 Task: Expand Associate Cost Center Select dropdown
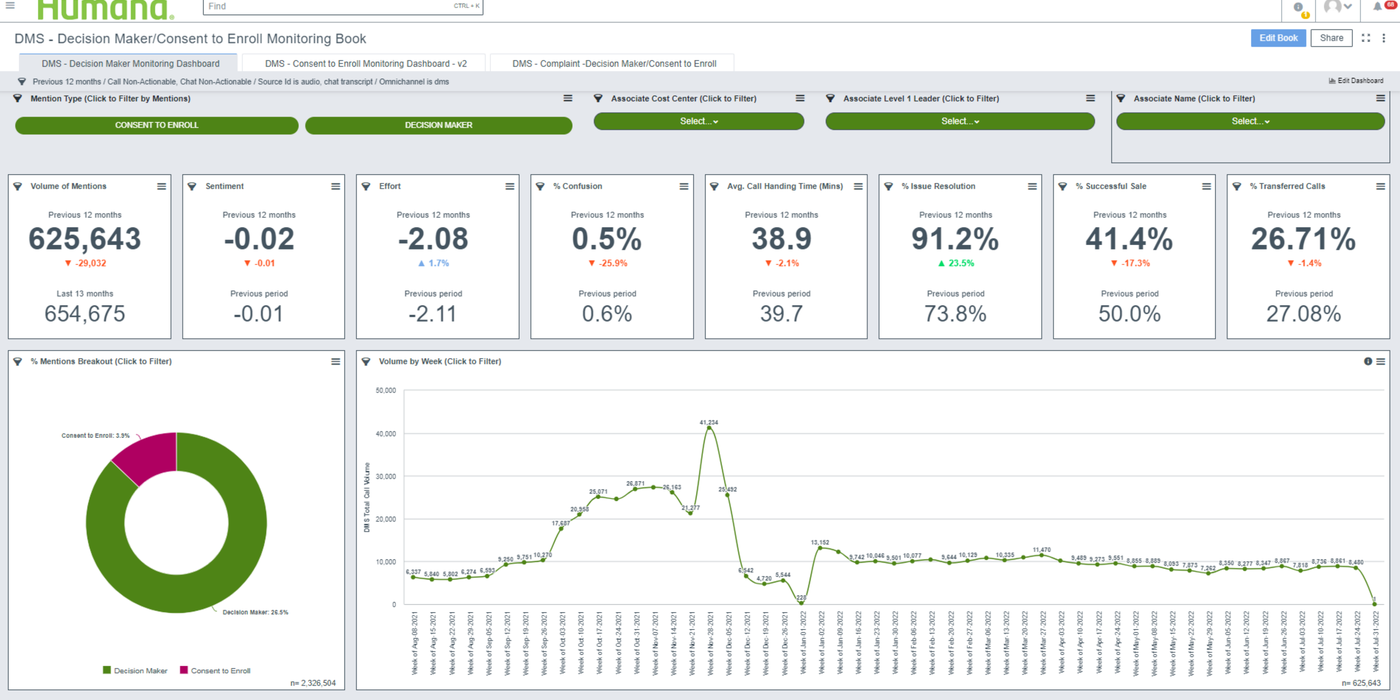[699, 121]
